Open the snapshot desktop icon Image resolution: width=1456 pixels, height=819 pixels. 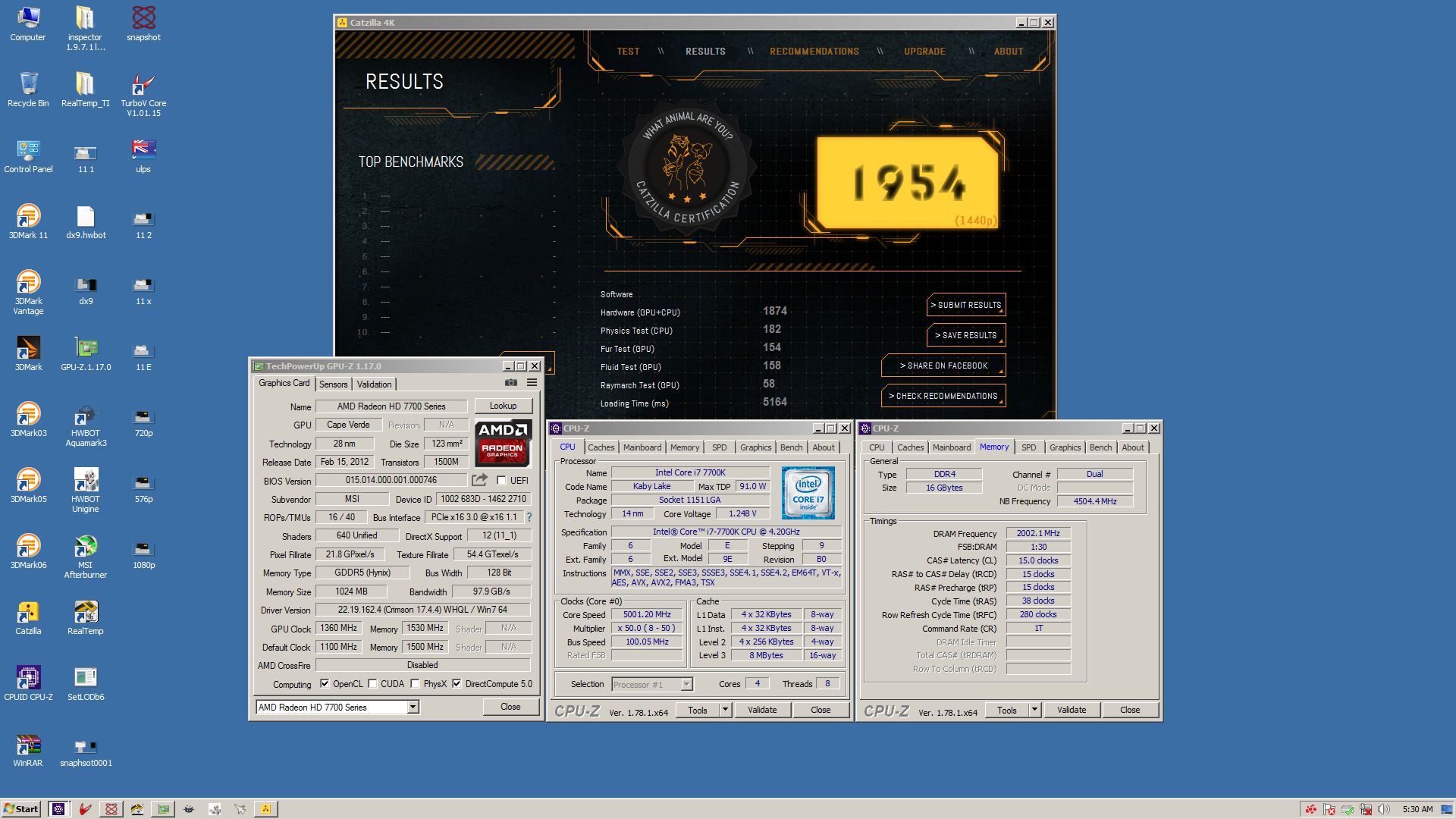pyautogui.click(x=143, y=23)
